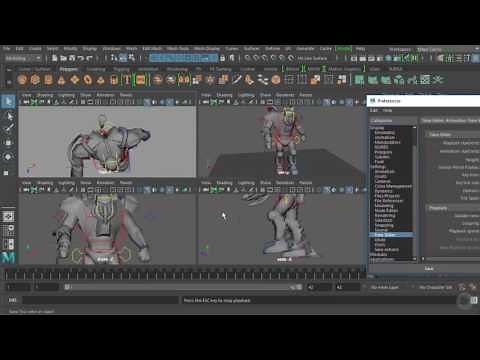Screen dimensions: 480x360
Task: Open the Hypershade window icon
Action: pos(388,59)
